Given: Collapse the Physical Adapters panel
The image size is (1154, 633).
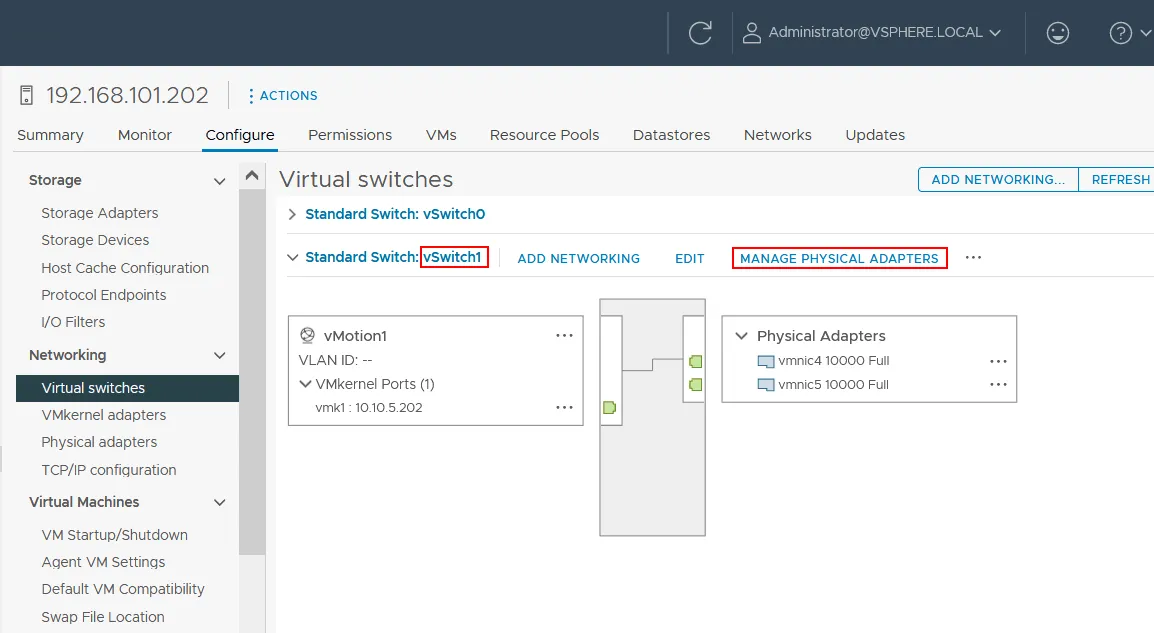Looking at the screenshot, I should (741, 336).
